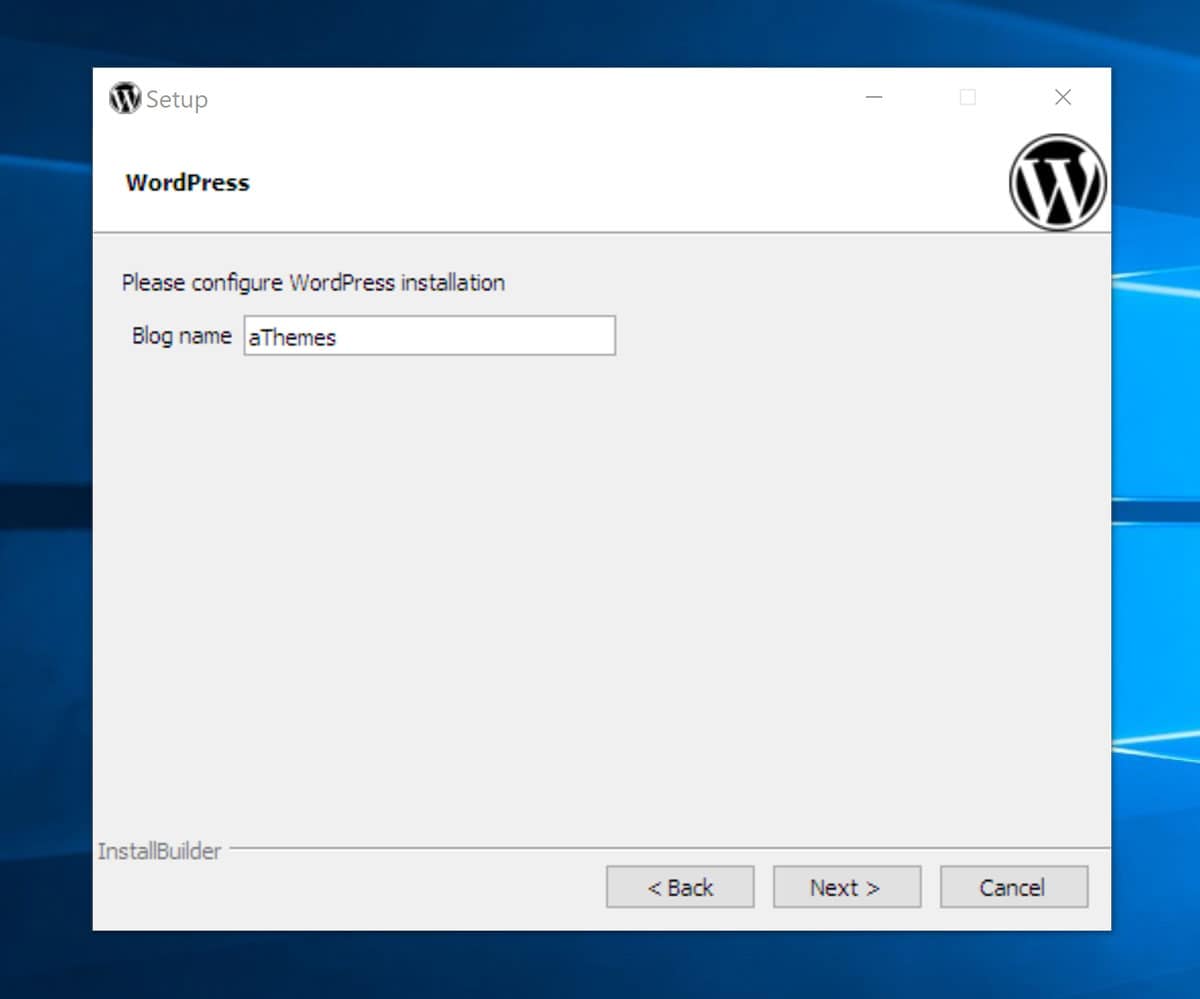Viewport: 1200px width, 999px height.
Task: Click the WordPress branding mark above the Cancel button
Action: (x=1058, y=184)
